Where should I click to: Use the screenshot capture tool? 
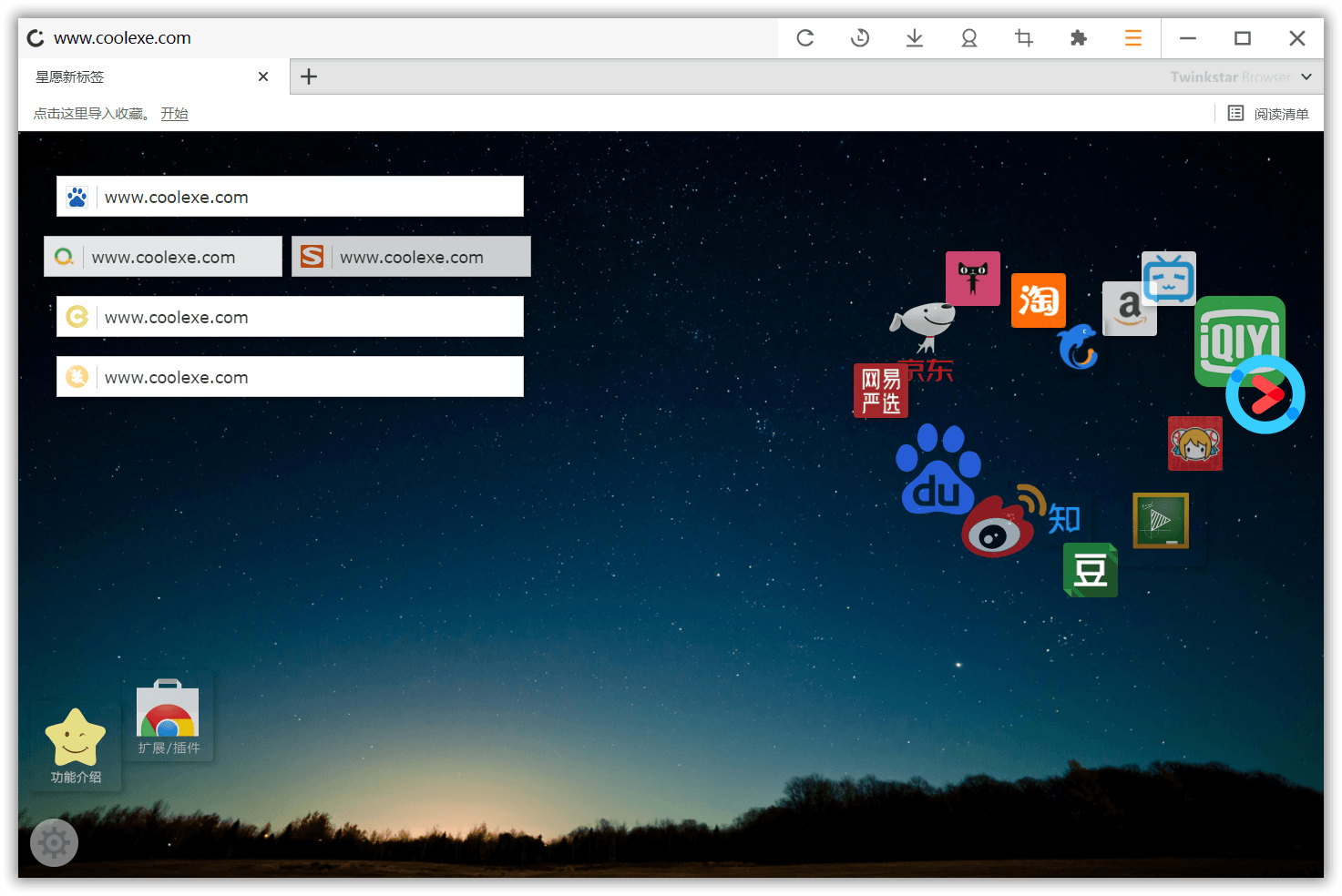coord(1024,38)
